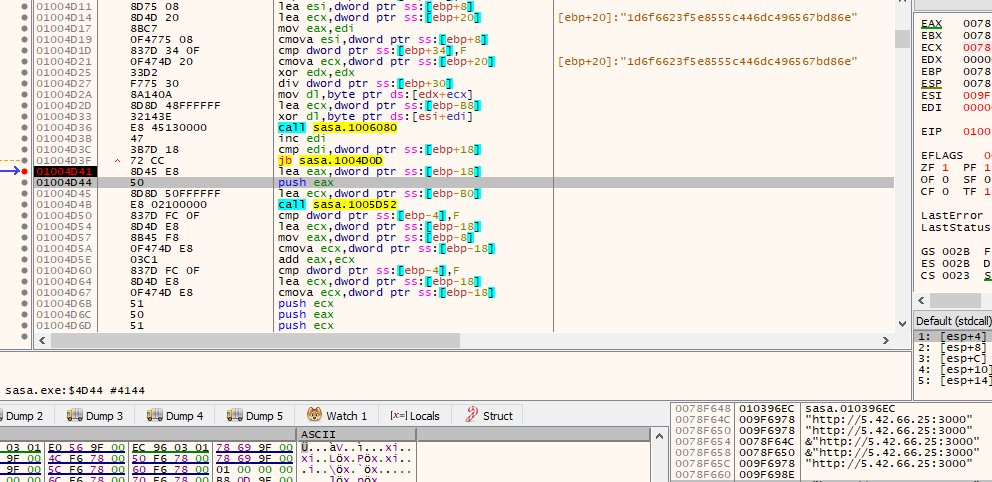Toggle the breakpoint dot for address 01004D36
This screenshot has height=482, width=992.
pyautogui.click(x=24, y=127)
